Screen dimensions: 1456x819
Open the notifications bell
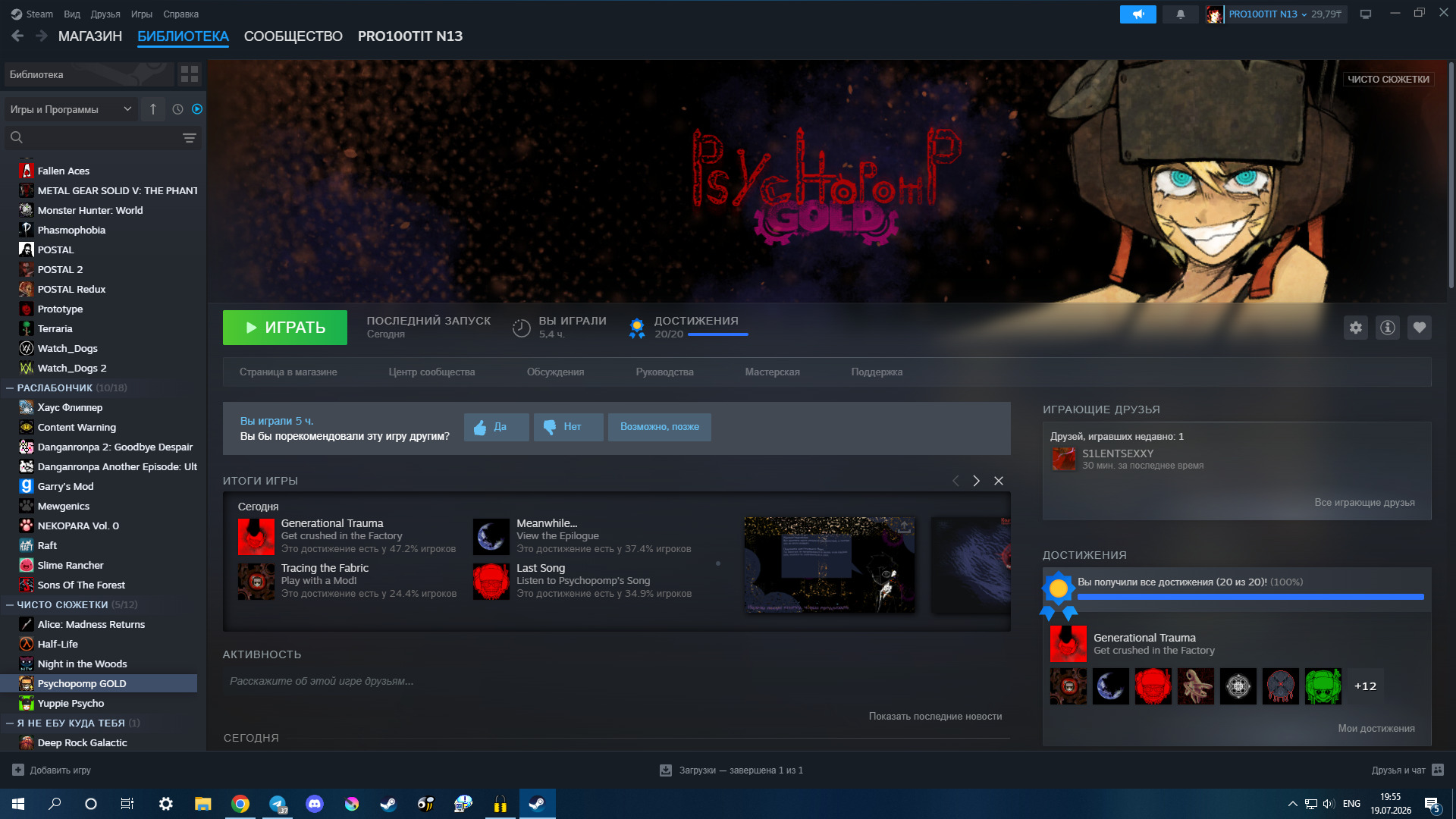point(1181,14)
